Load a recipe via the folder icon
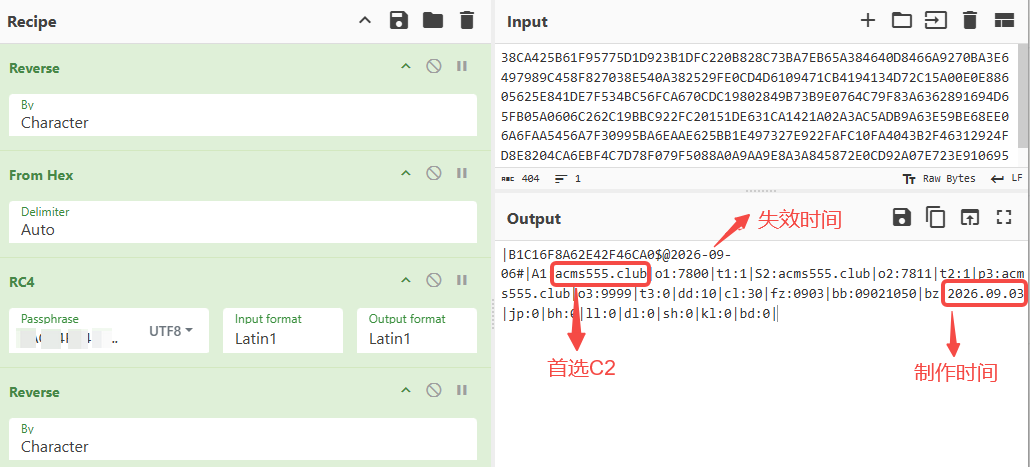1030x467 pixels. pos(433,20)
